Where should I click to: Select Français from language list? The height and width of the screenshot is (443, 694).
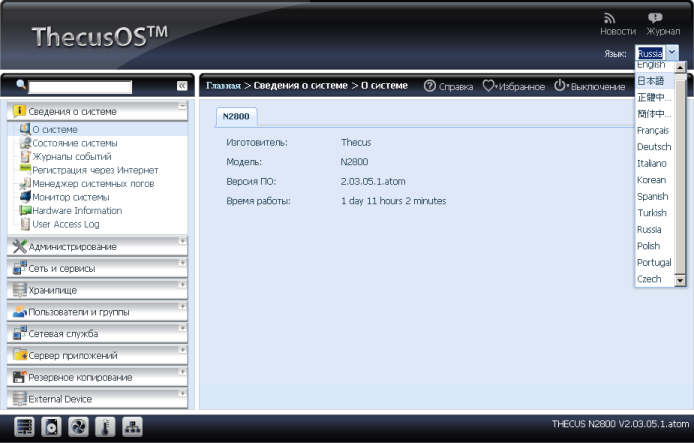coord(655,130)
